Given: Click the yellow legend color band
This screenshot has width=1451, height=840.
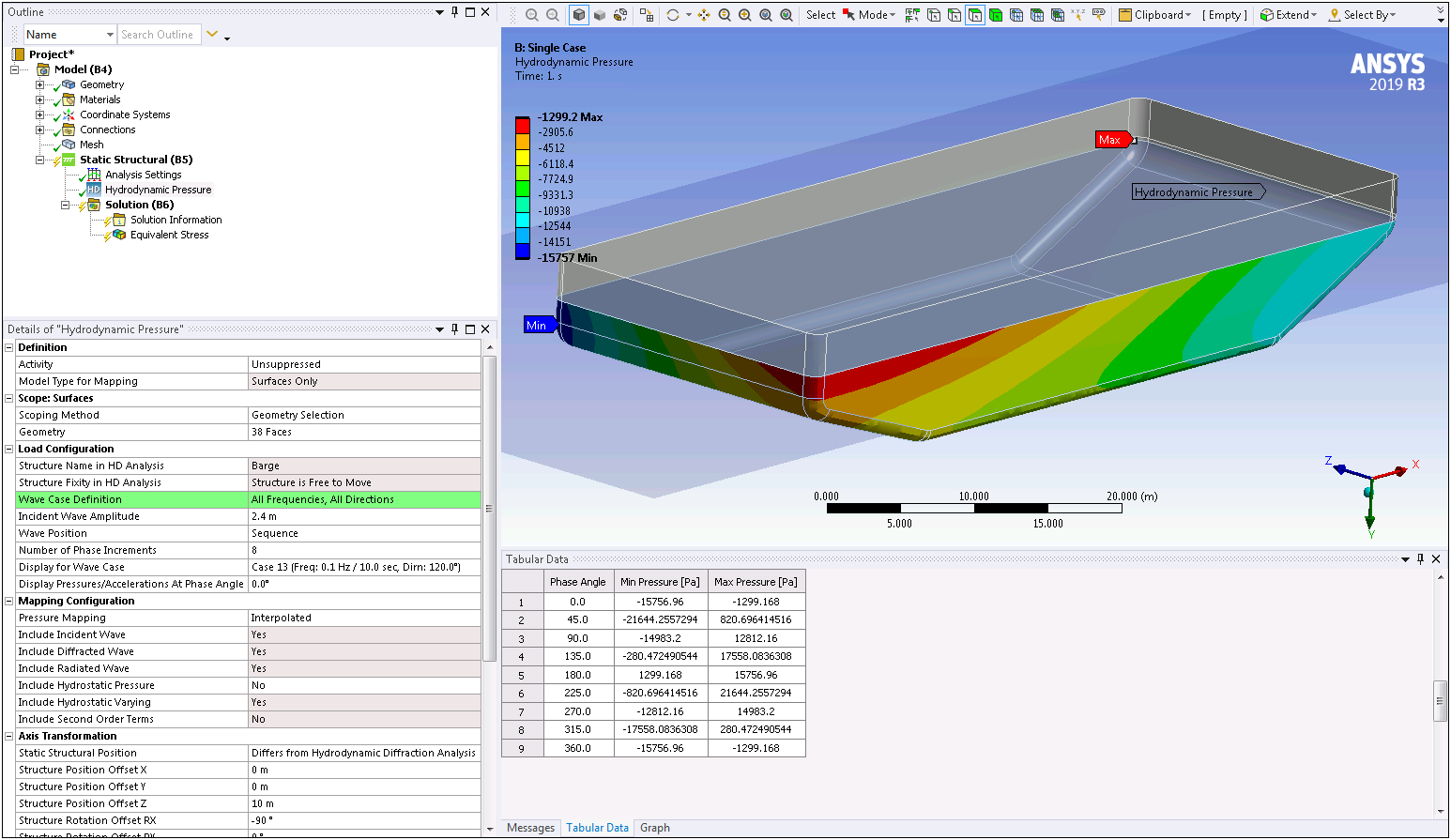Looking at the screenshot, I should [523, 157].
